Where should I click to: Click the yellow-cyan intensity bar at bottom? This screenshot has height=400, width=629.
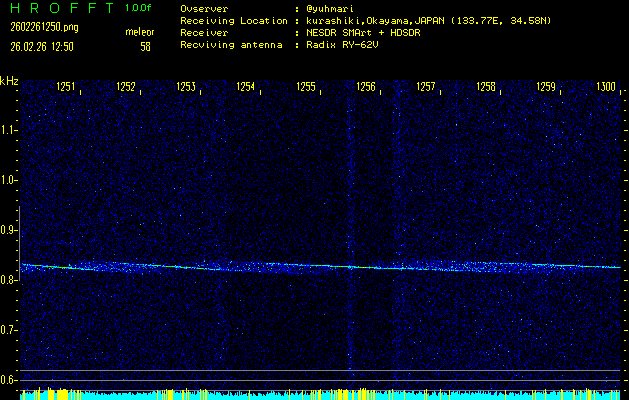(x=320, y=395)
